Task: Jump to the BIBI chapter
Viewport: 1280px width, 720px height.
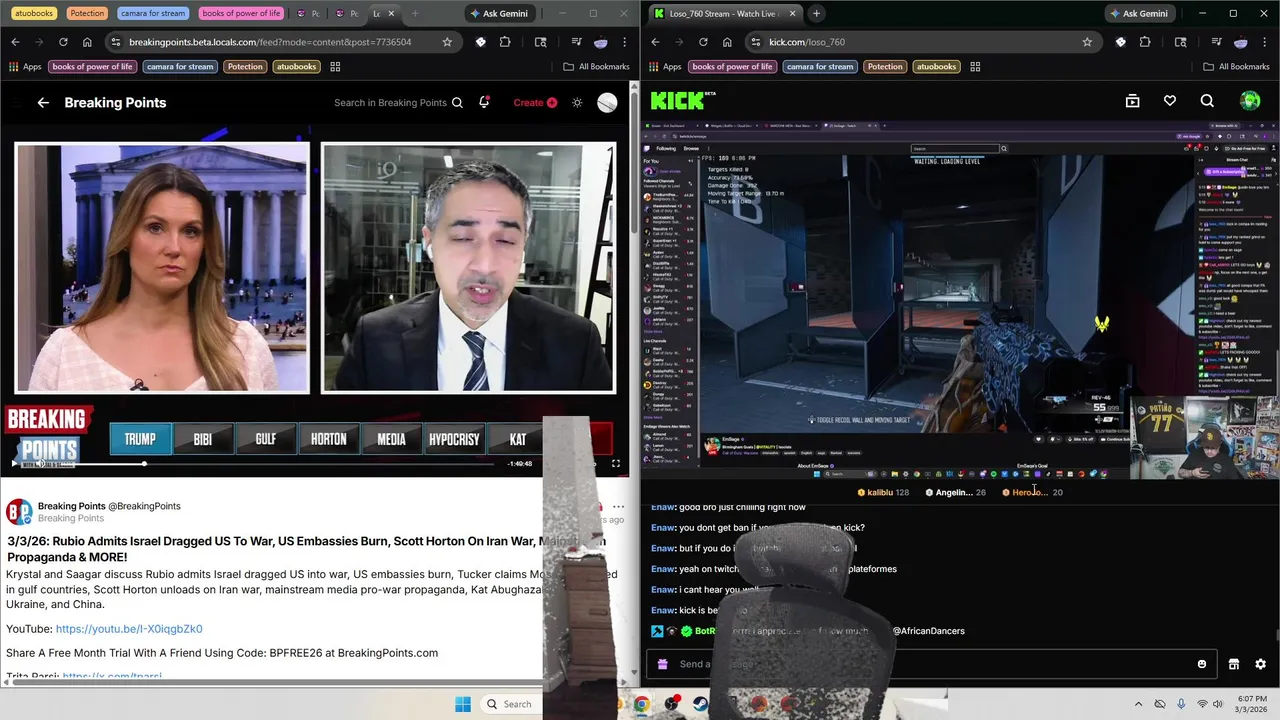Action: coord(203,439)
